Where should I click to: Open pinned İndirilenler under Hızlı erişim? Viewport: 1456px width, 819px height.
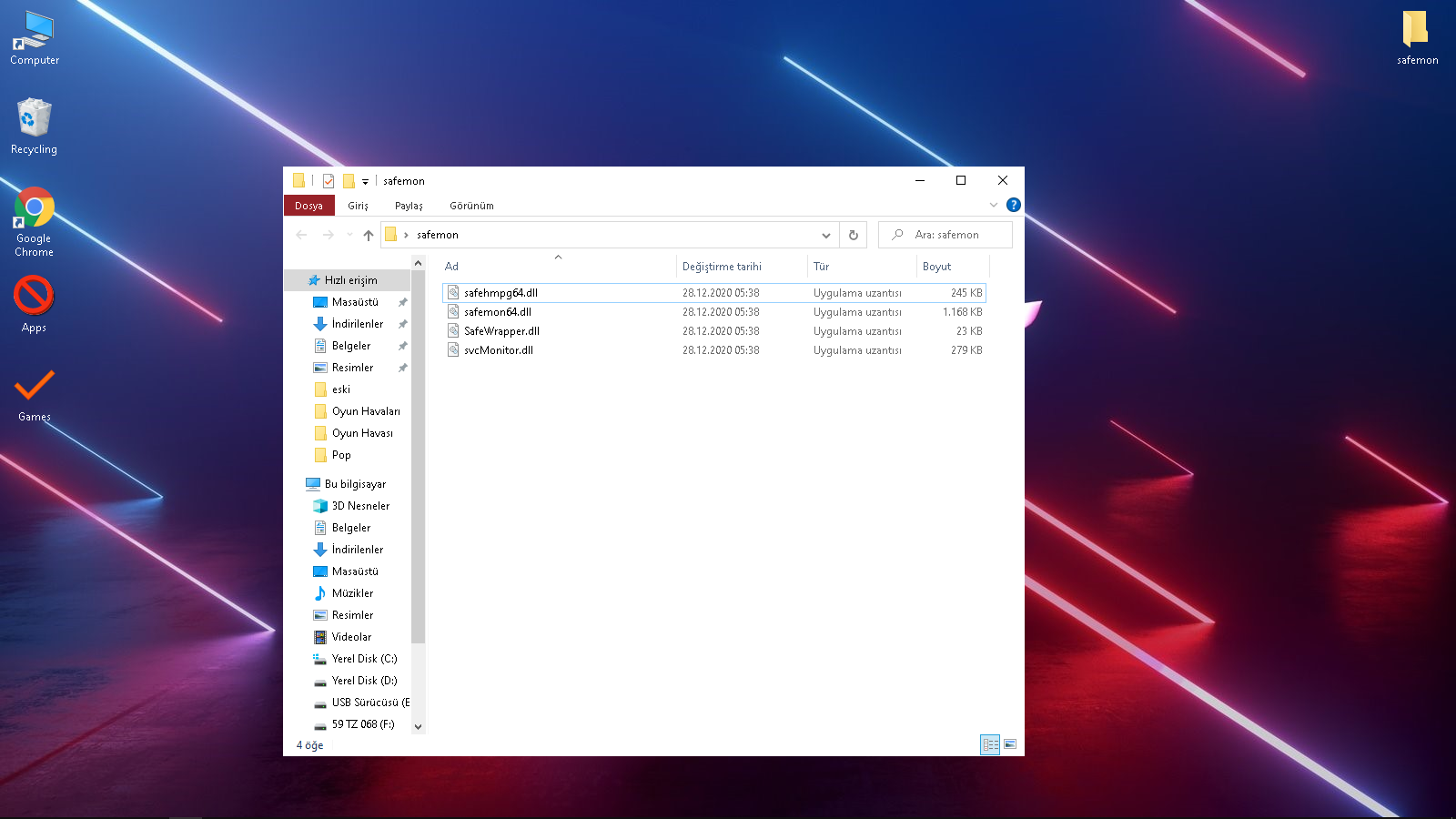click(x=358, y=324)
